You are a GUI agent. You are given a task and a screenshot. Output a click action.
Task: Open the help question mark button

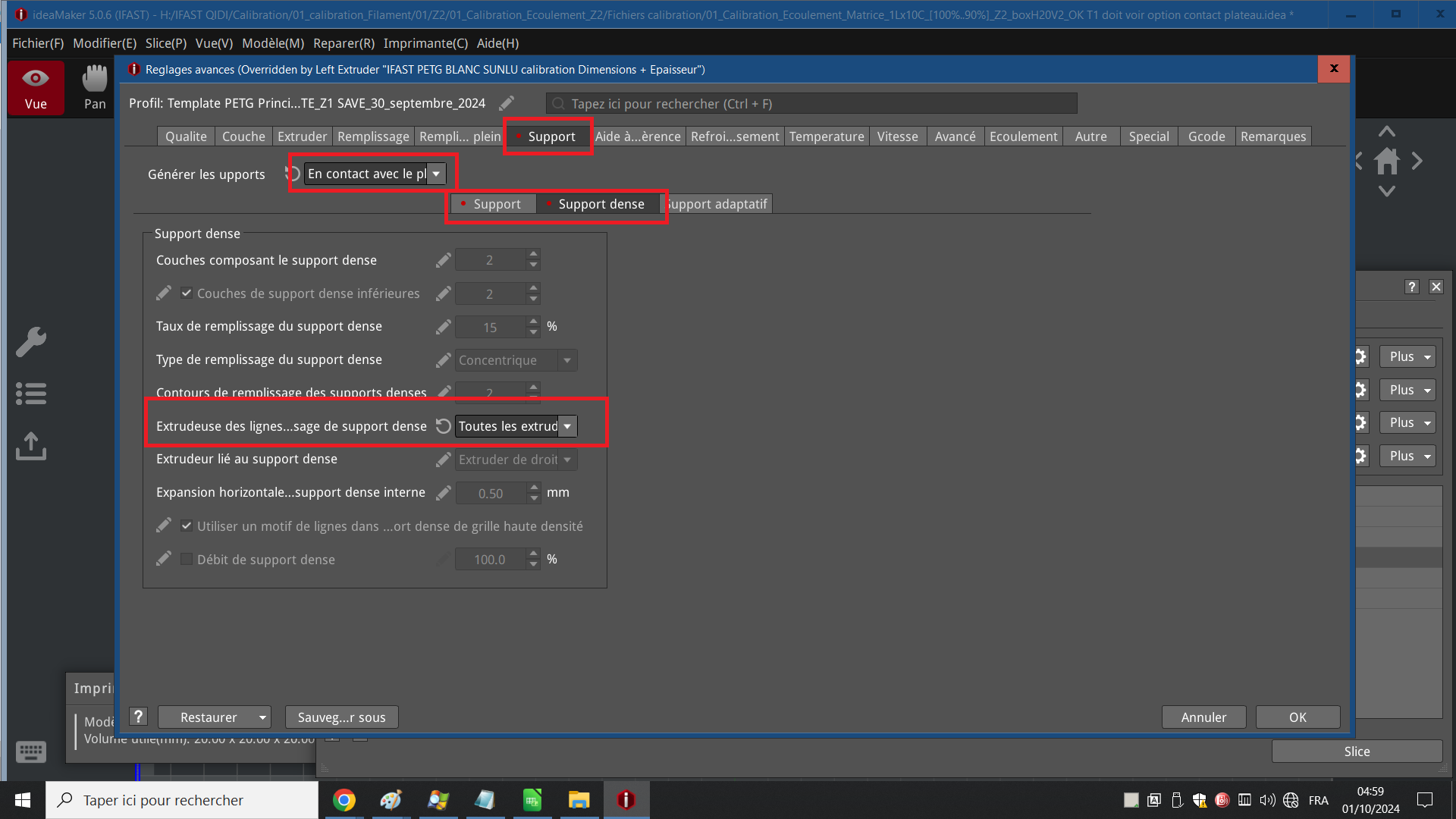[138, 717]
